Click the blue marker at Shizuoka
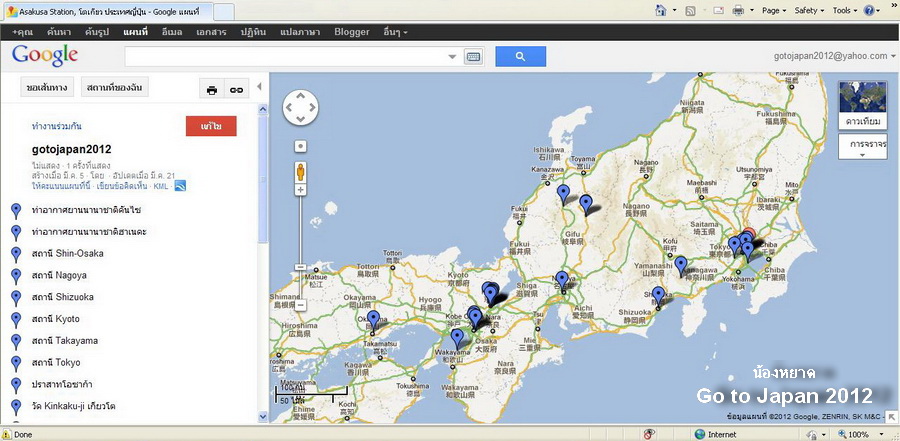The height and width of the screenshot is (441, 900). pos(658,295)
